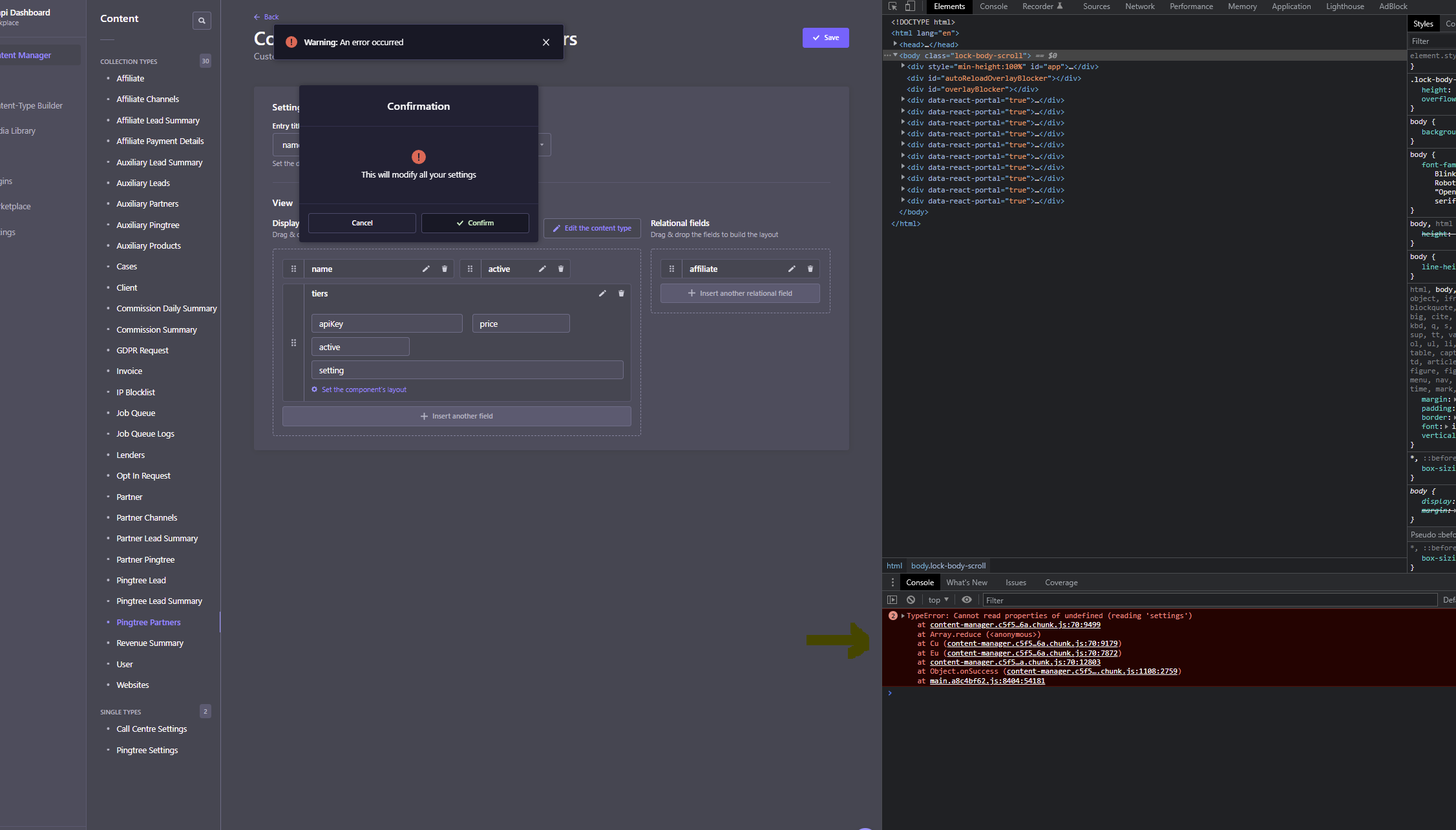
Task: Close the warning error notification
Action: [x=546, y=43]
